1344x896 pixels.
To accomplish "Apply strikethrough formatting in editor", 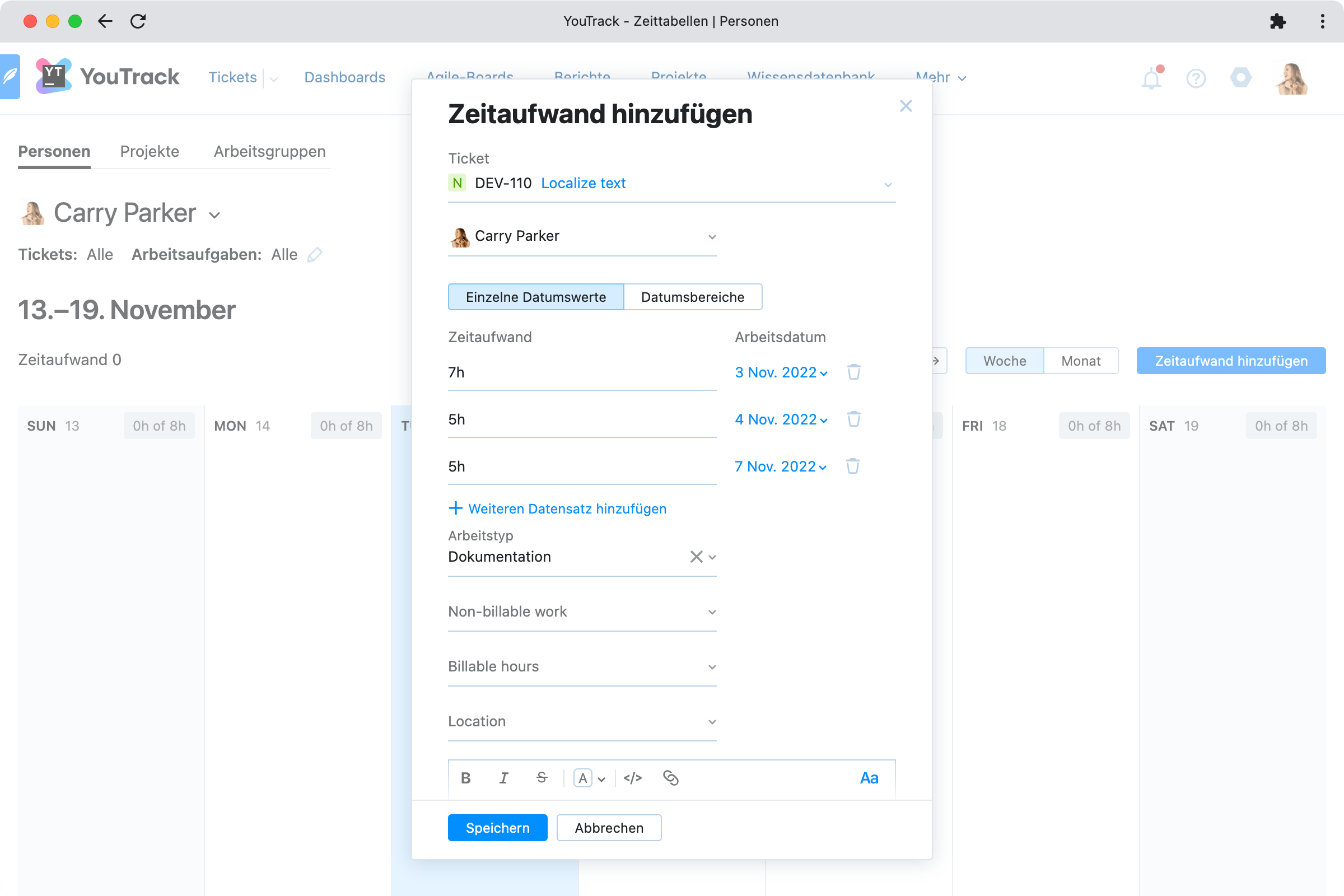I will click(542, 778).
